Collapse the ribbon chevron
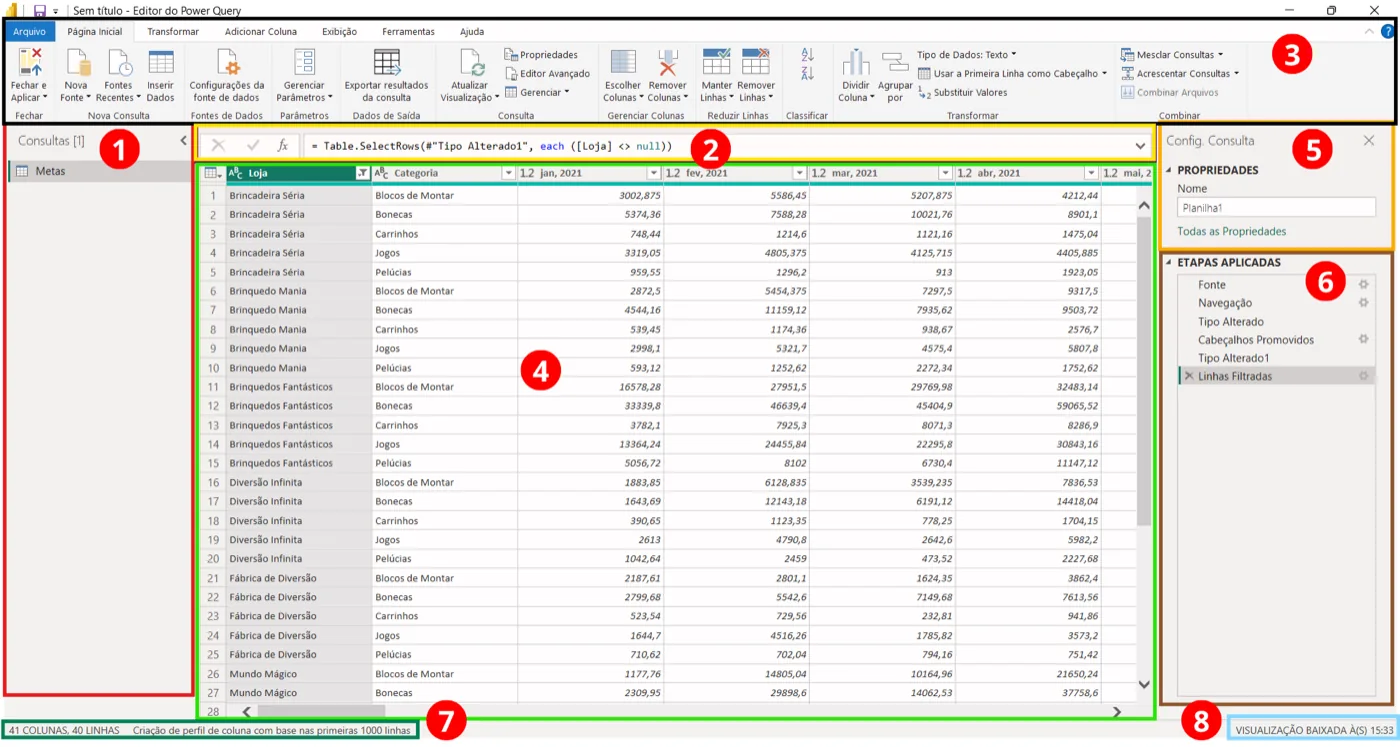1400x747 pixels. tap(1369, 32)
